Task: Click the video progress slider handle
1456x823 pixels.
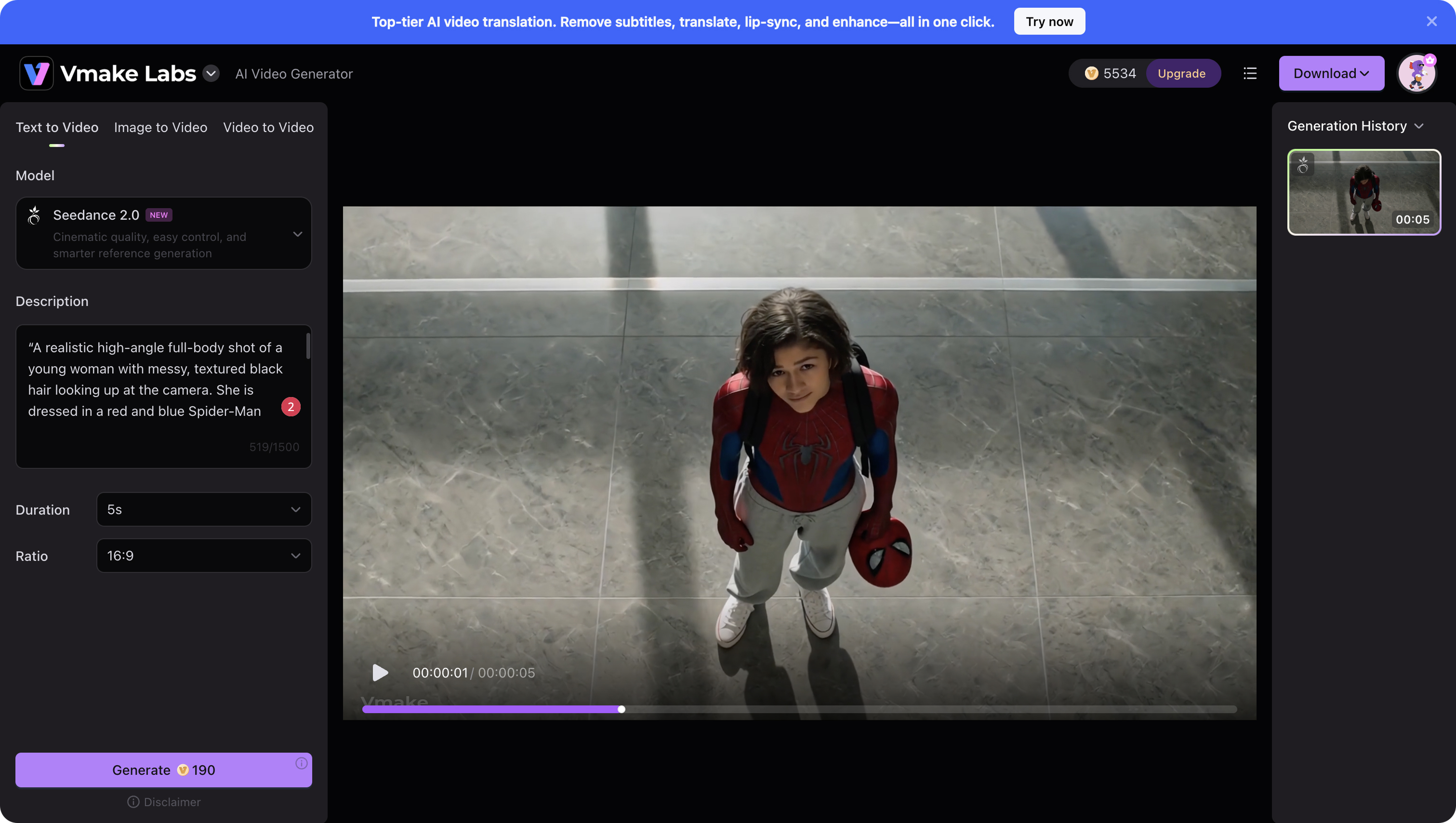Action: tap(621, 710)
